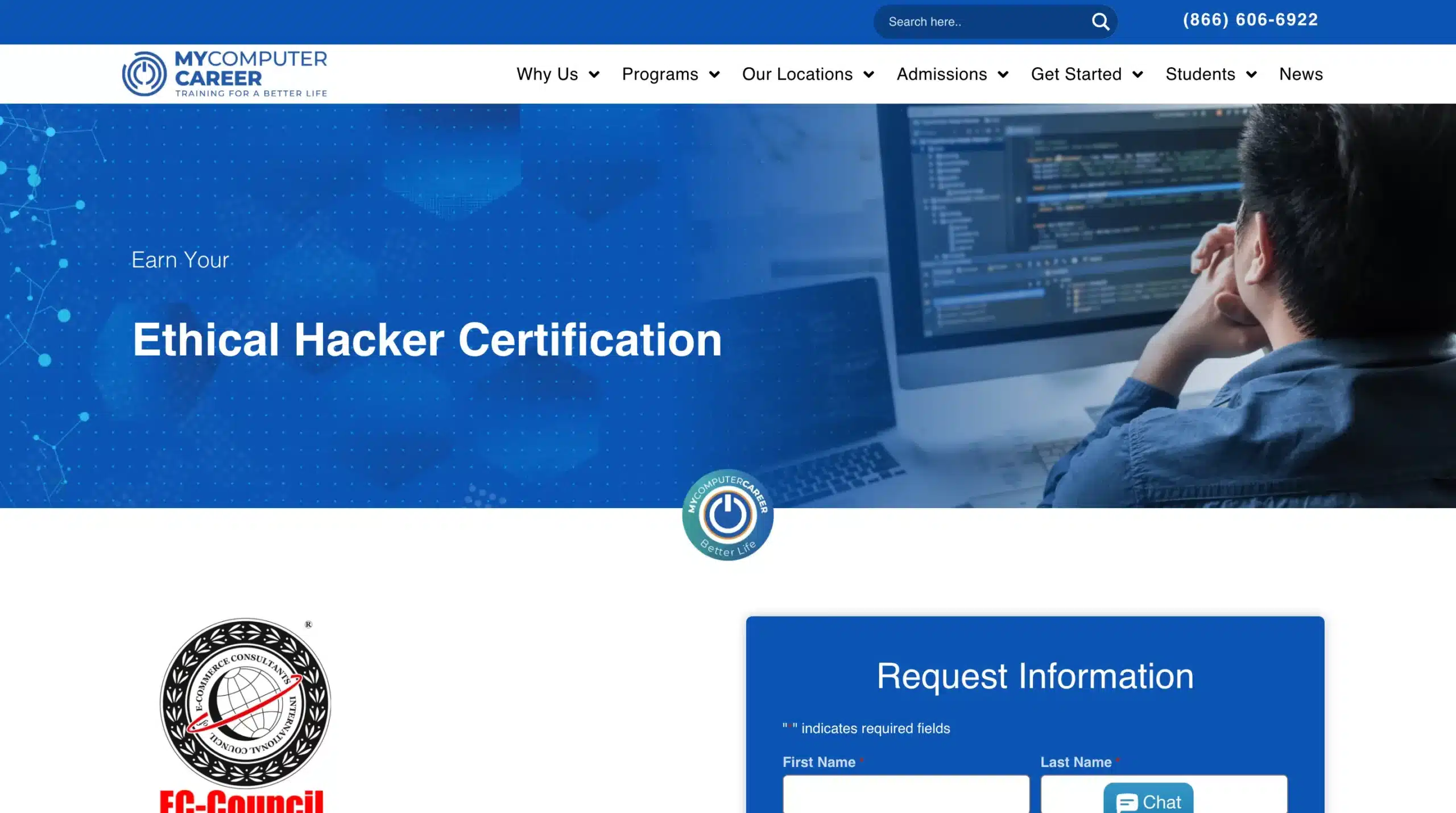Open the Admissions menu item
The height and width of the screenshot is (813, 1456).
click(941, 74)
